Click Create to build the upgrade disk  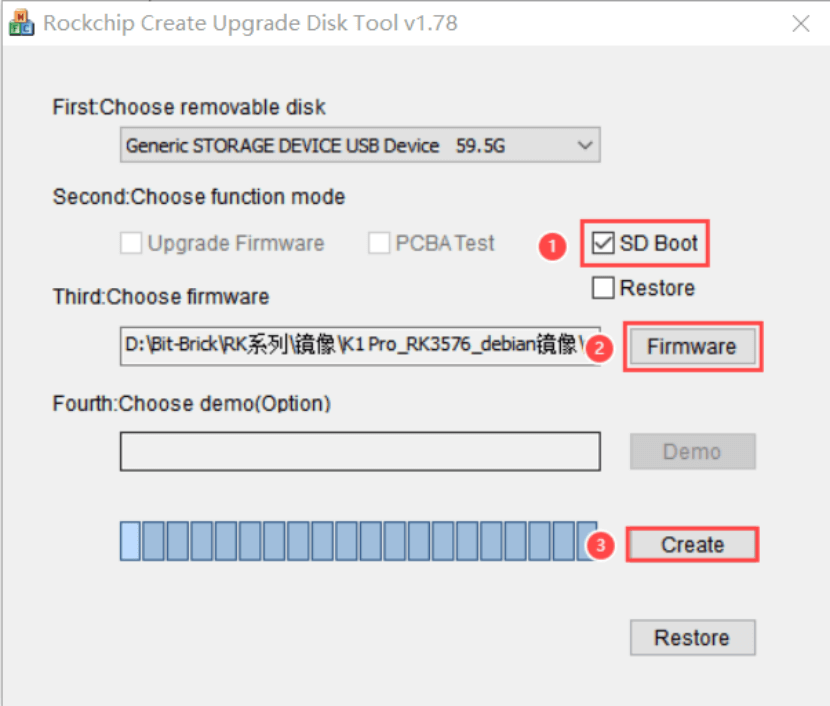(692, 545)
